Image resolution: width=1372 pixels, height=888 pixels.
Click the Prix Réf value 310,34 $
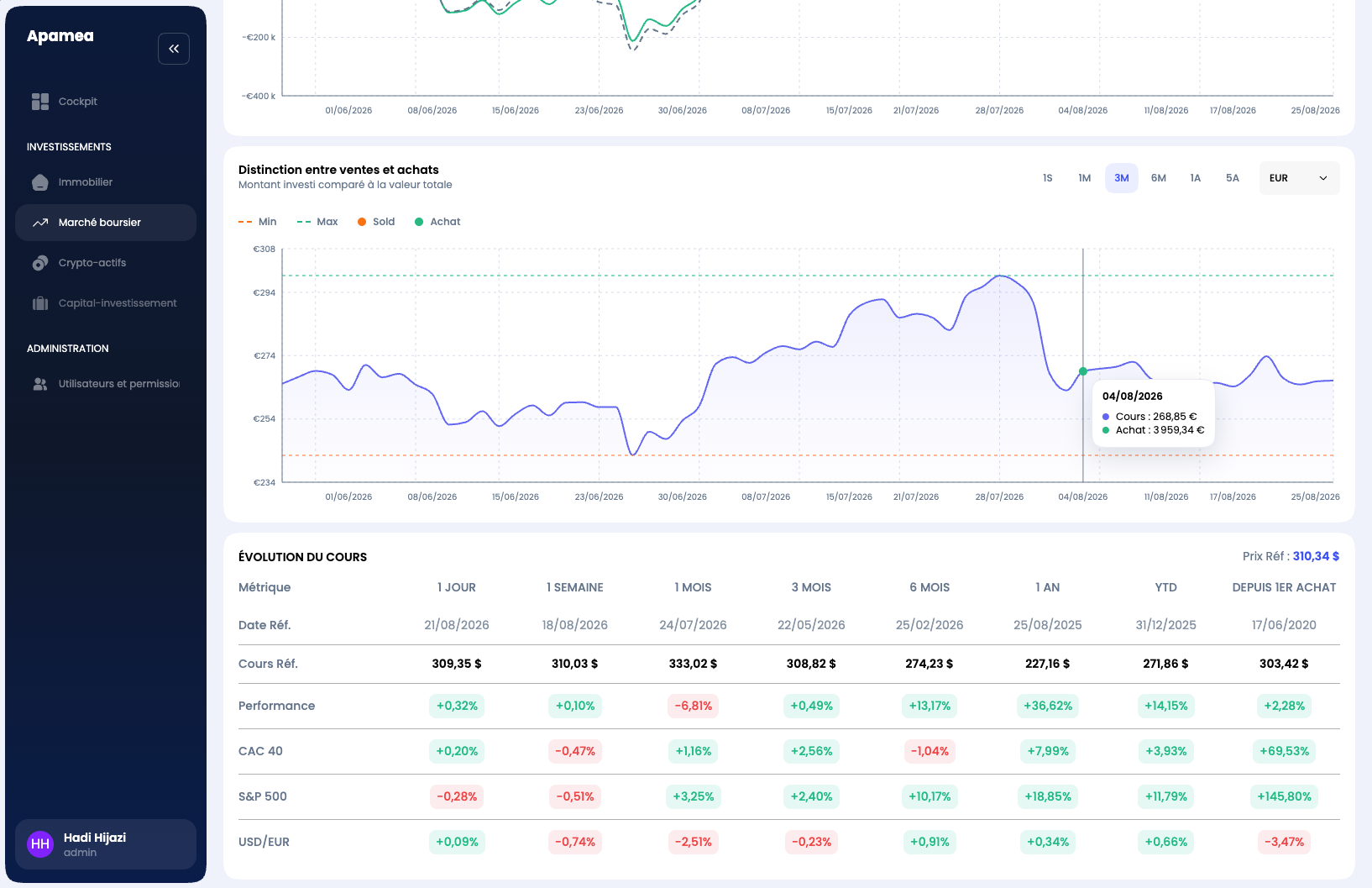(1316, 556)
